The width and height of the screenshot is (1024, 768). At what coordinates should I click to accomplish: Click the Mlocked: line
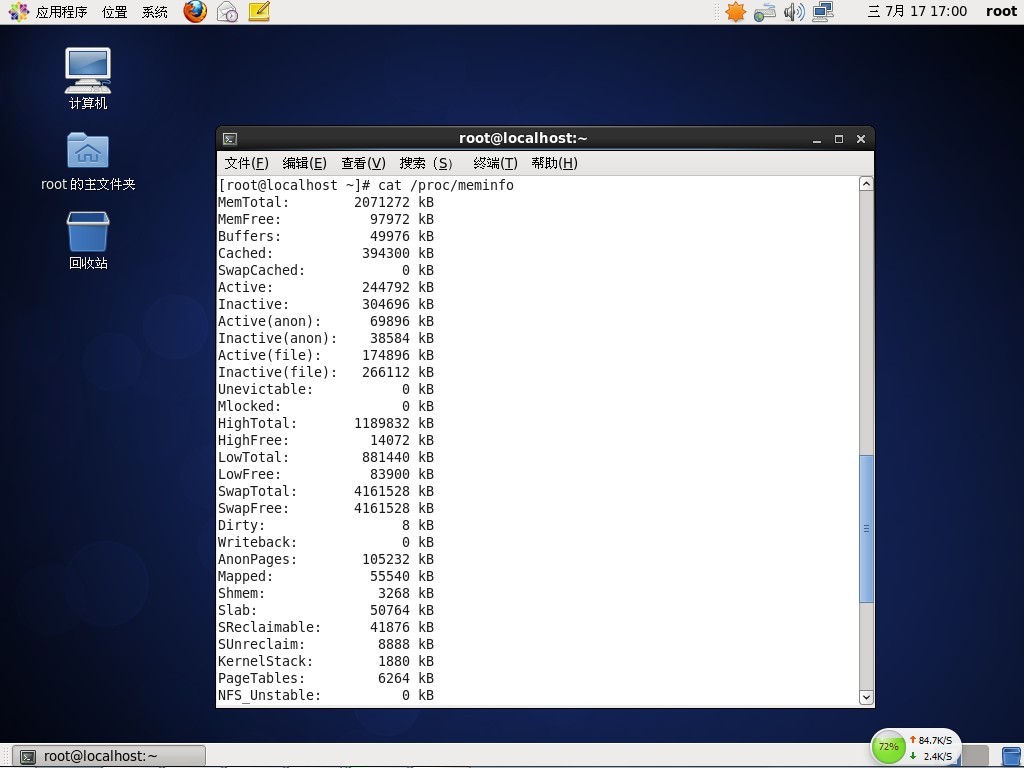tap(326, 406)
